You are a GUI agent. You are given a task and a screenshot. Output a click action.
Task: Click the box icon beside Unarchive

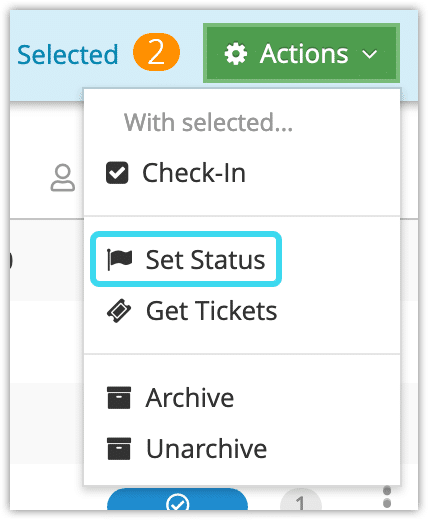119,449
